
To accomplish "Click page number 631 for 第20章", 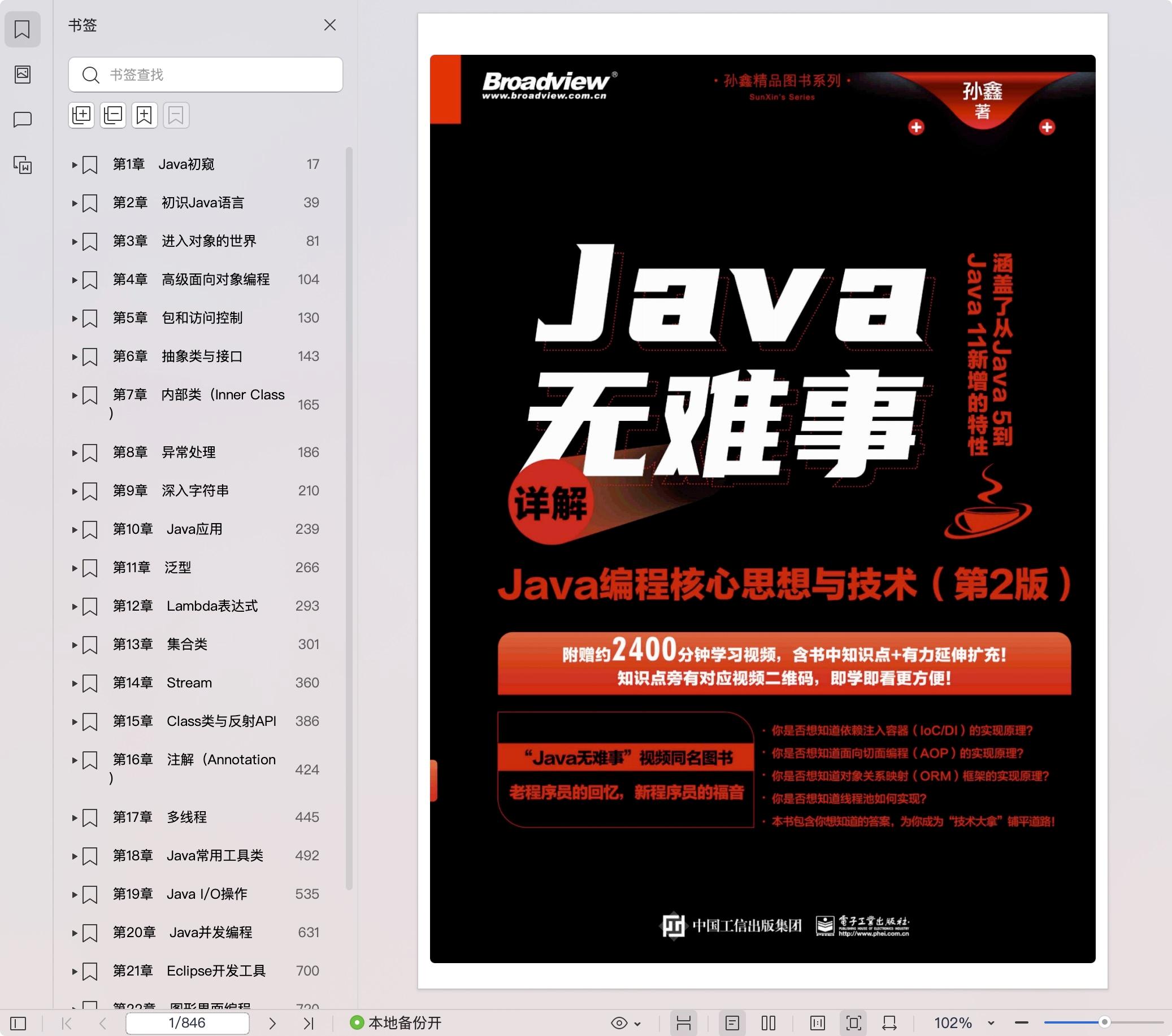I will 309,932.
